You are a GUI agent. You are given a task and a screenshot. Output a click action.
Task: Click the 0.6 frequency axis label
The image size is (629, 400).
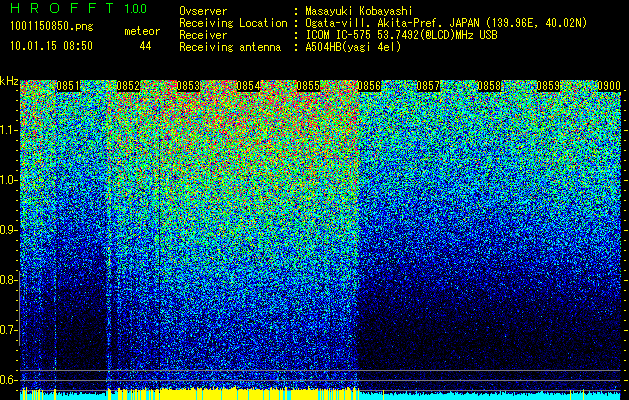point(9,380)
